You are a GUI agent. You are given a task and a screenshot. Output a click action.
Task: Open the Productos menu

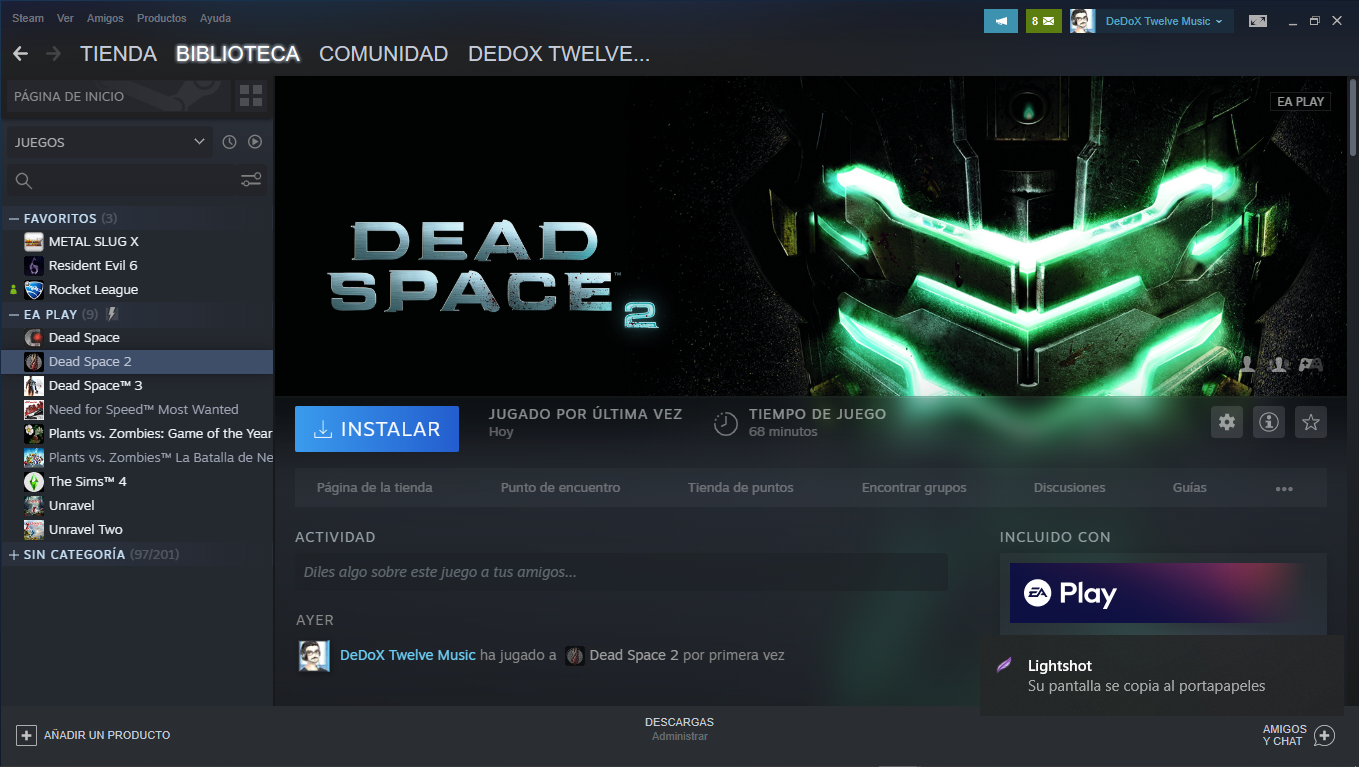tap(161, 18)
